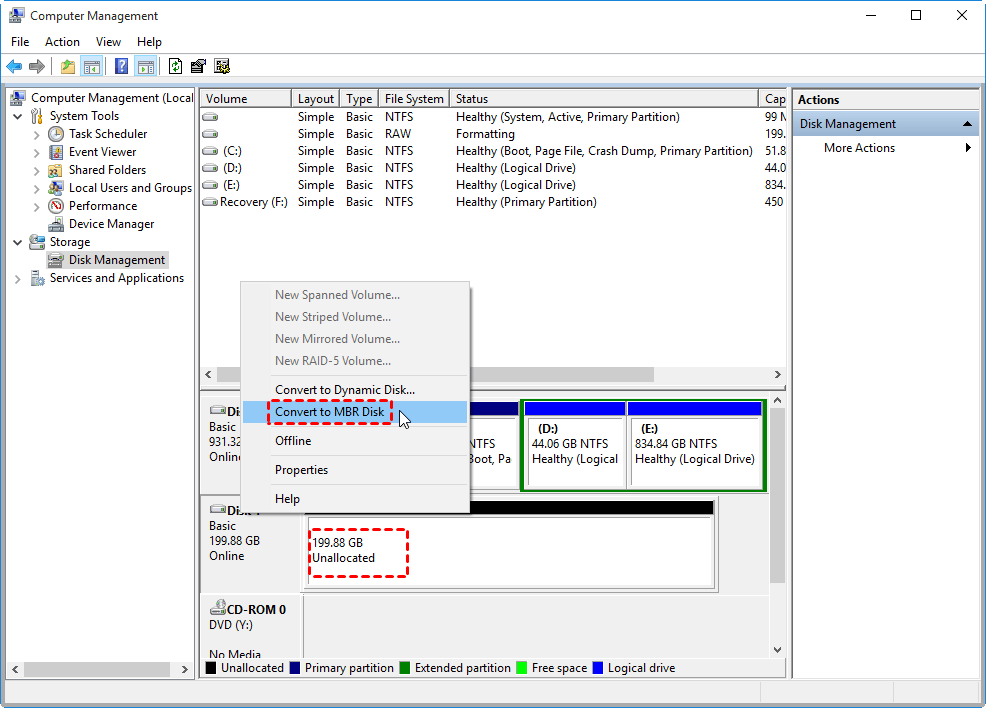Click the Back arrow in the toolbar
Viewport: 986px width, 708px height.
point(14,67)
